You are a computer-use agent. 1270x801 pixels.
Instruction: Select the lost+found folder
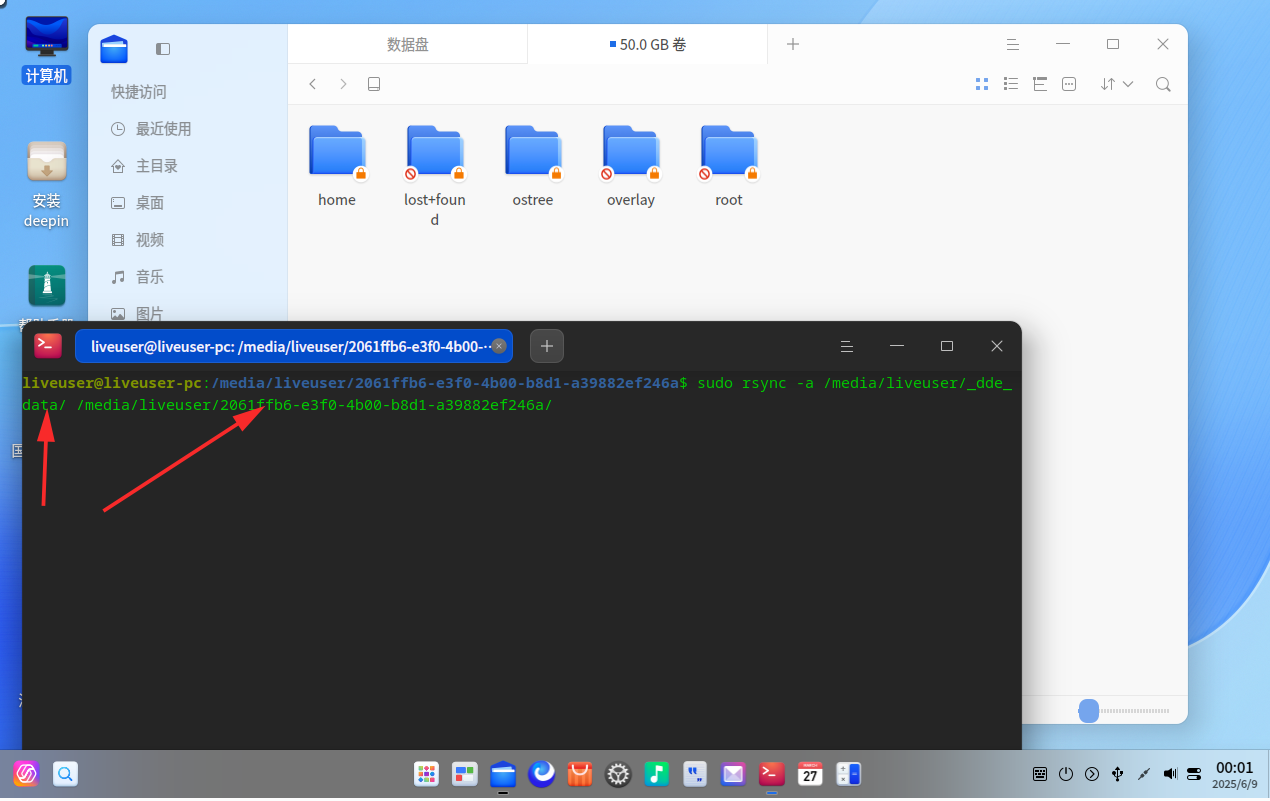click(435, 176)
